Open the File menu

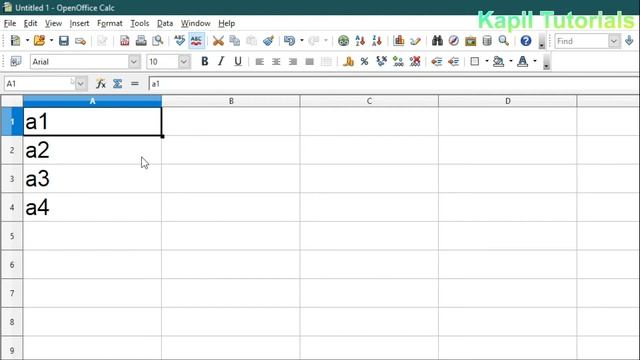(x=10, y=23)
